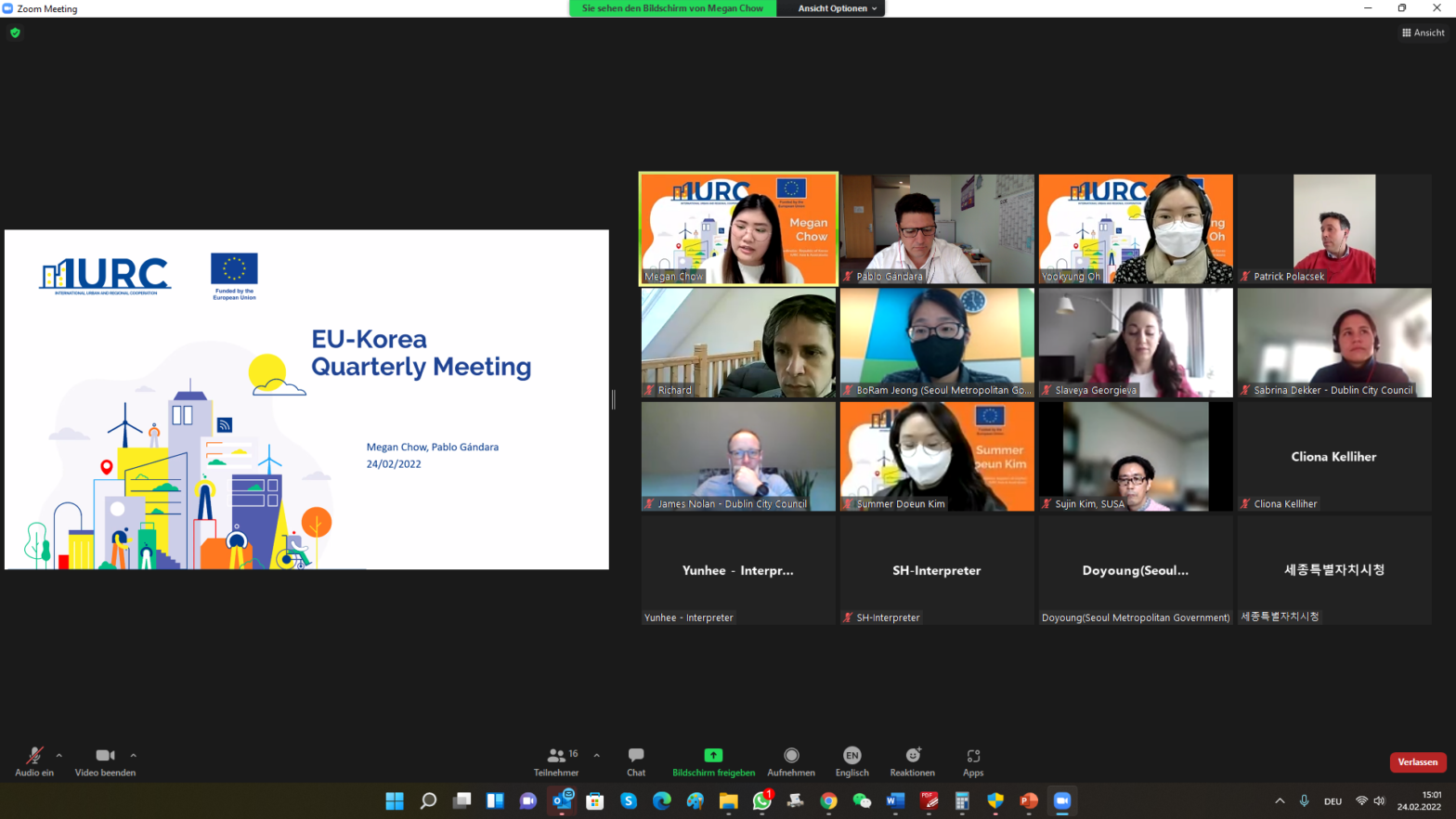
Task: Open the Chat panel icon
Action: (x=635, y=756)
